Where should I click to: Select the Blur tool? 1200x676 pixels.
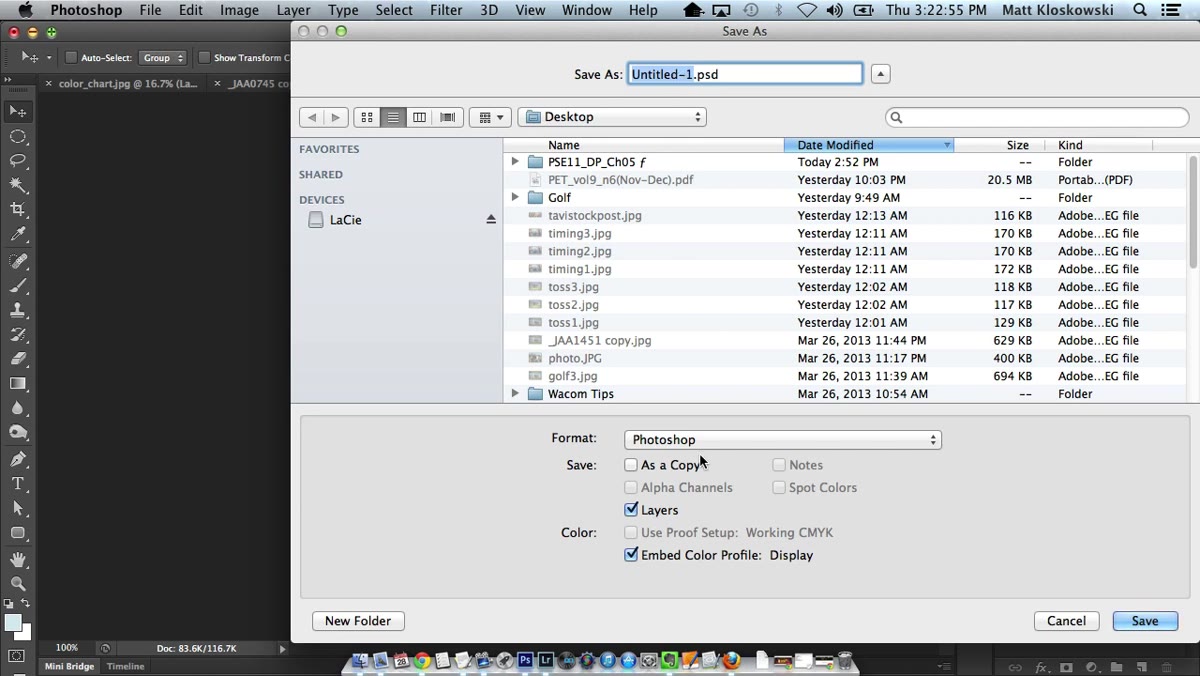(x=18, y=408)
